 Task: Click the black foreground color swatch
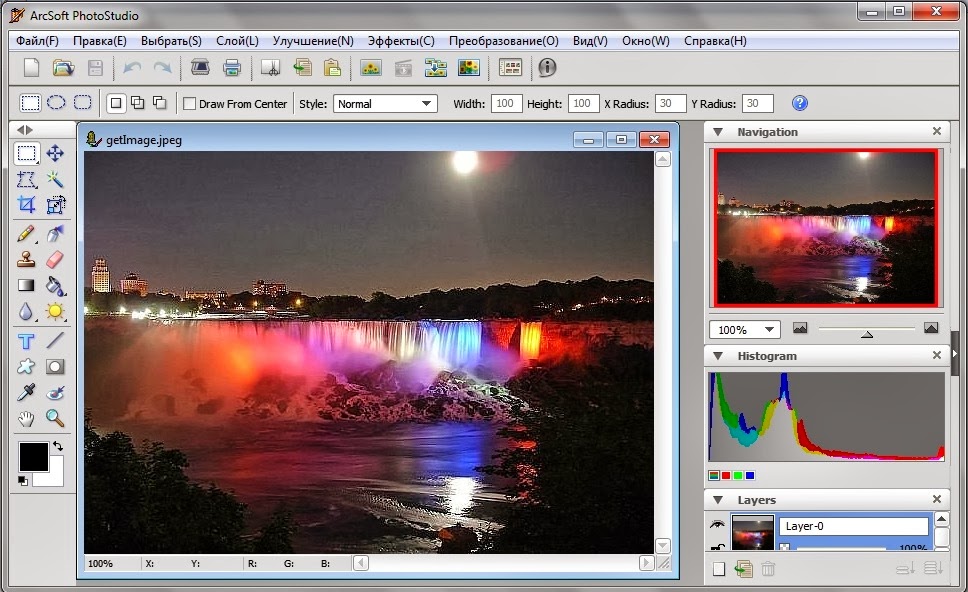33,456
